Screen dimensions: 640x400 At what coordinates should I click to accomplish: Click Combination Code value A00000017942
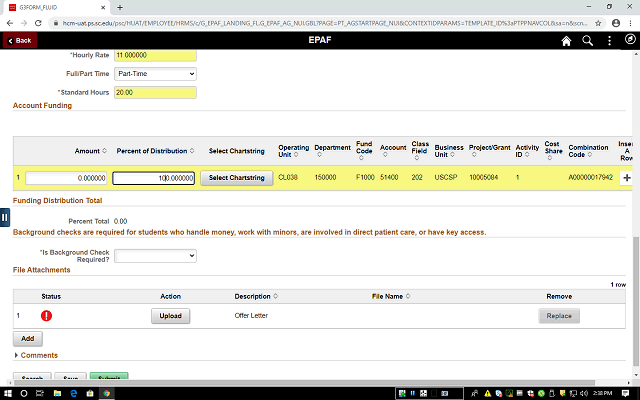(x=590, y=178)
